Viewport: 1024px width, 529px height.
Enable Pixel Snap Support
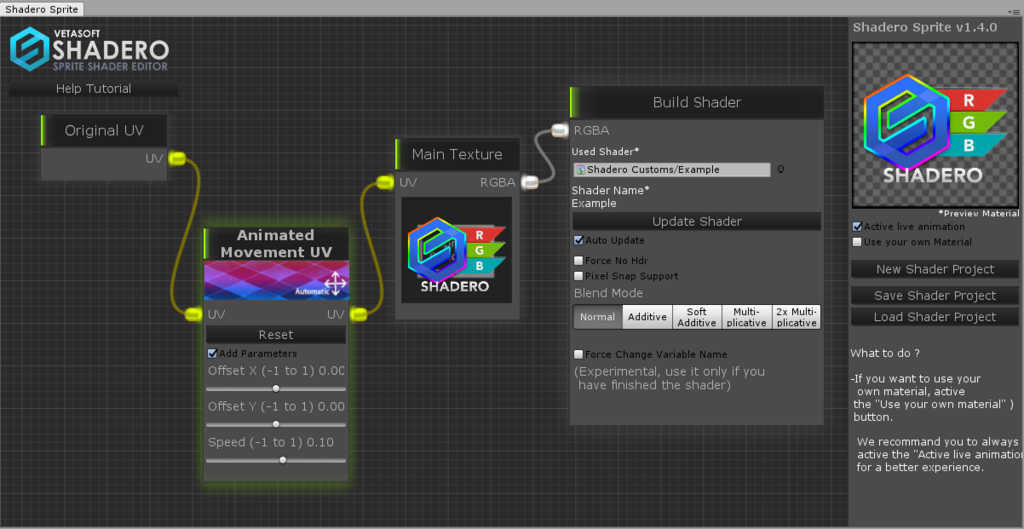[579, 276]
